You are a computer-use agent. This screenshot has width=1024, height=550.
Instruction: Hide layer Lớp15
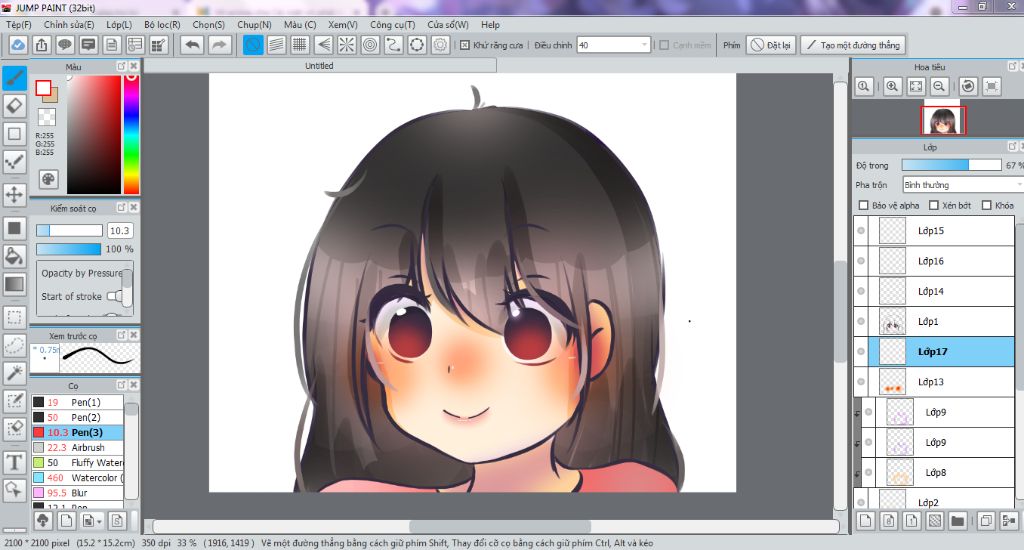point(861,231)
